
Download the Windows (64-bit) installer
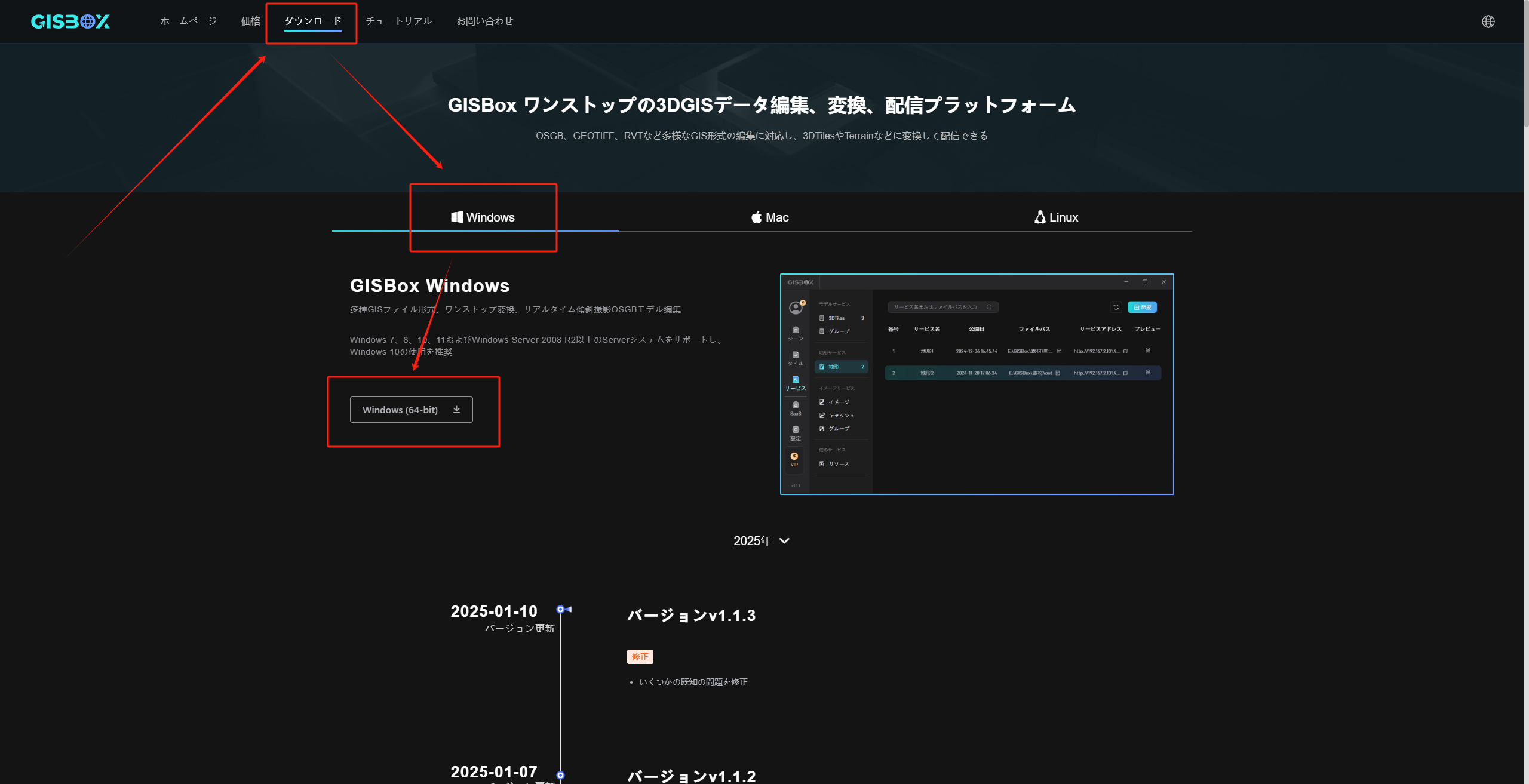coord(411,410)
